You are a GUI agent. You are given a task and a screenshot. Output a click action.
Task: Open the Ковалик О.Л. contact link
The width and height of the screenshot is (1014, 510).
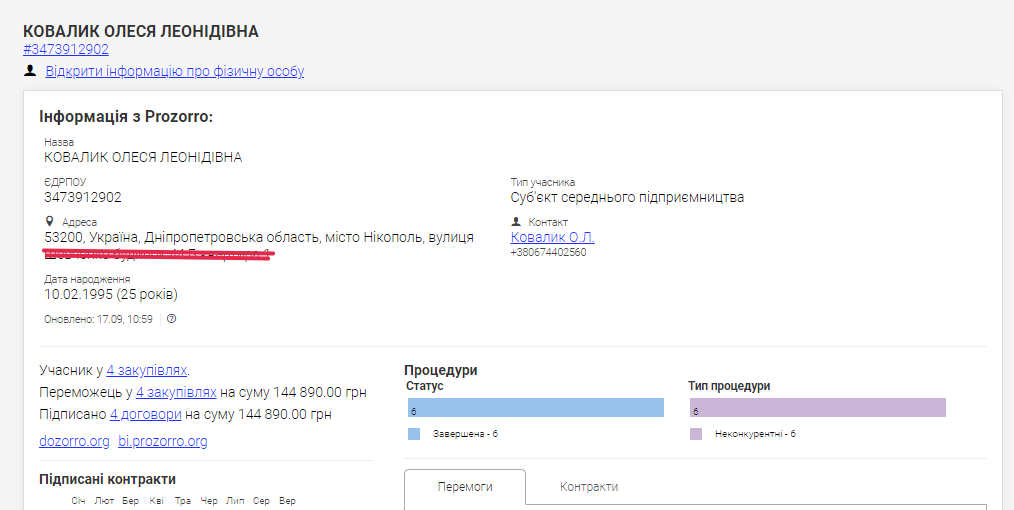point(552,237)
